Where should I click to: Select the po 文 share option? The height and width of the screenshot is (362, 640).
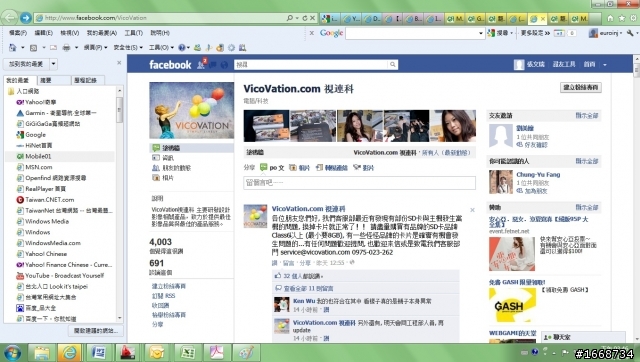point(272,168)
